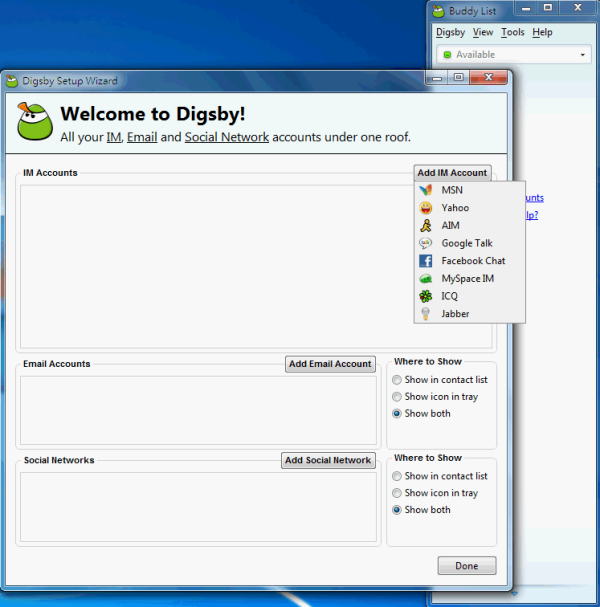
Task: Click the MySpace IM icon
Action: pyautogui.click(x=425, y=278)
